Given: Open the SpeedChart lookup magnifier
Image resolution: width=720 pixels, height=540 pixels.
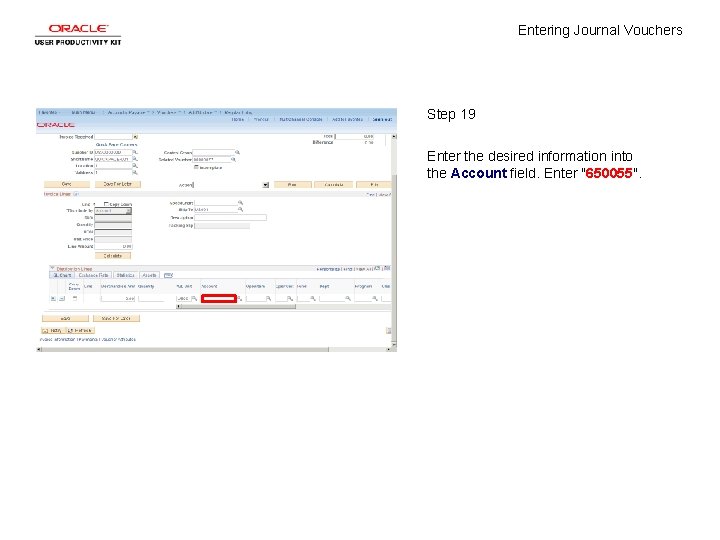Looking at the screenshot, I should click(240, 202).
